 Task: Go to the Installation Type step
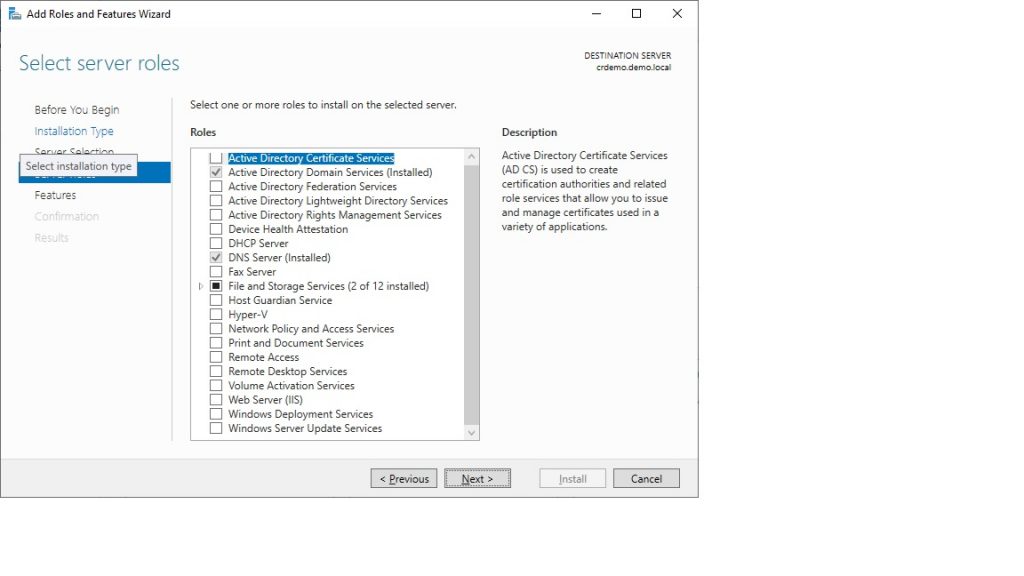pos(74,131)
